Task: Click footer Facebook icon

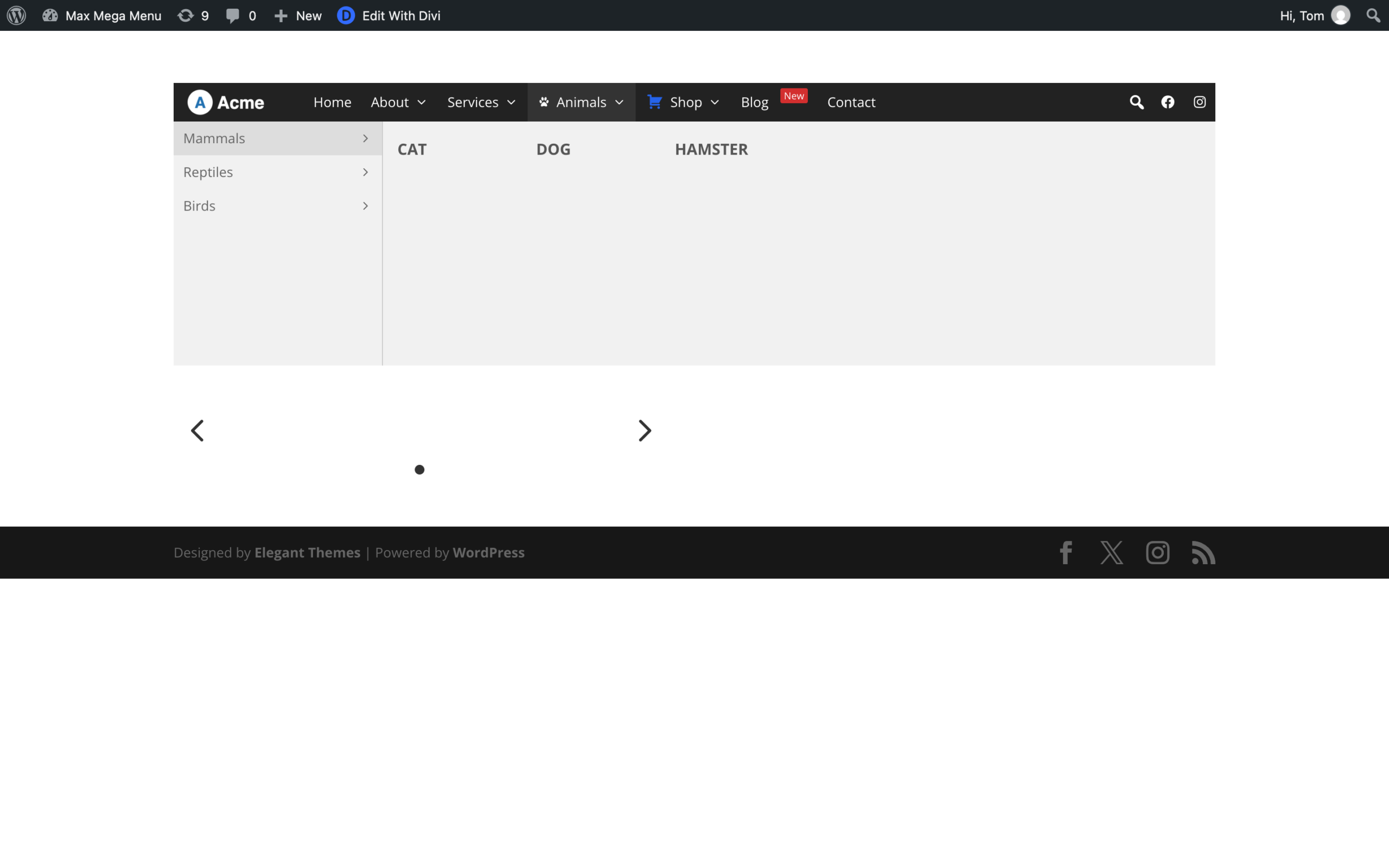Action: pyautogui.click(x=1066, y=553)
